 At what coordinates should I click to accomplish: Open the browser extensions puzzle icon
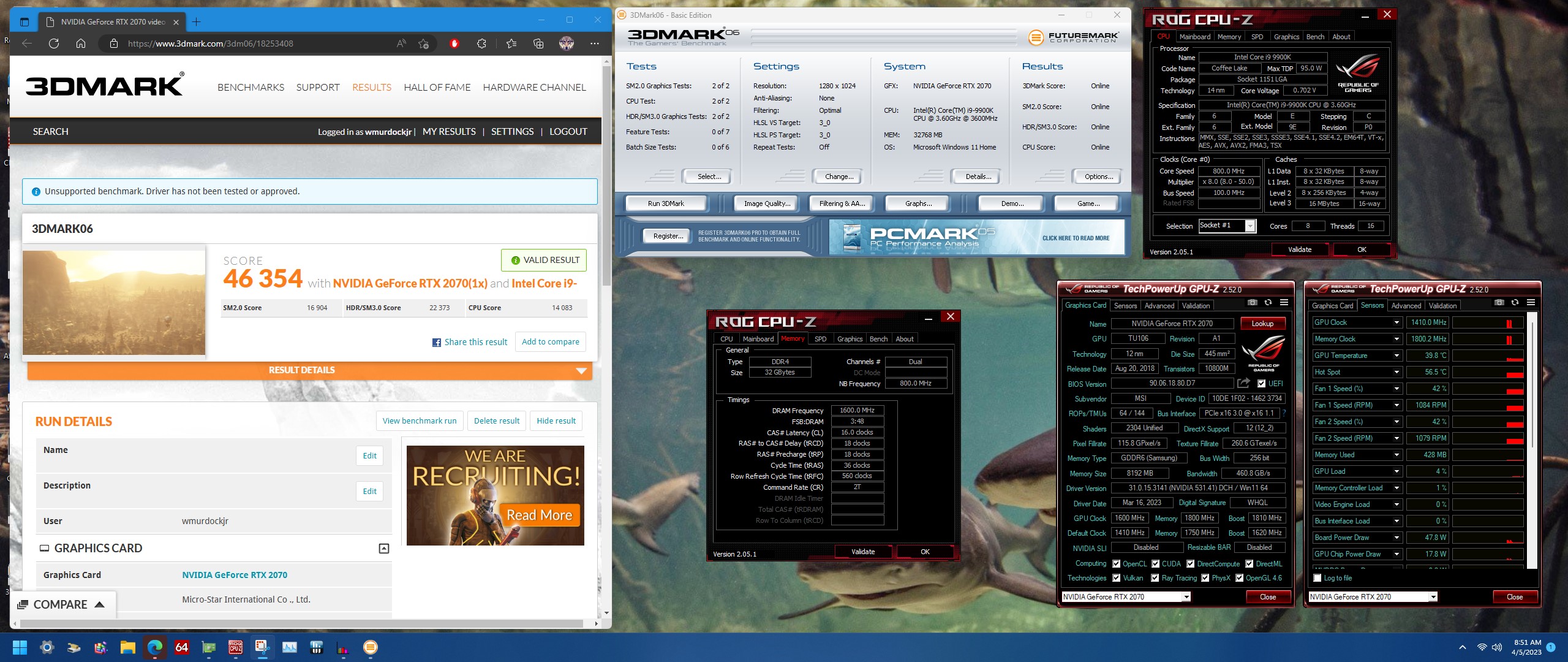pyautogui.click(x=481, y=44)
